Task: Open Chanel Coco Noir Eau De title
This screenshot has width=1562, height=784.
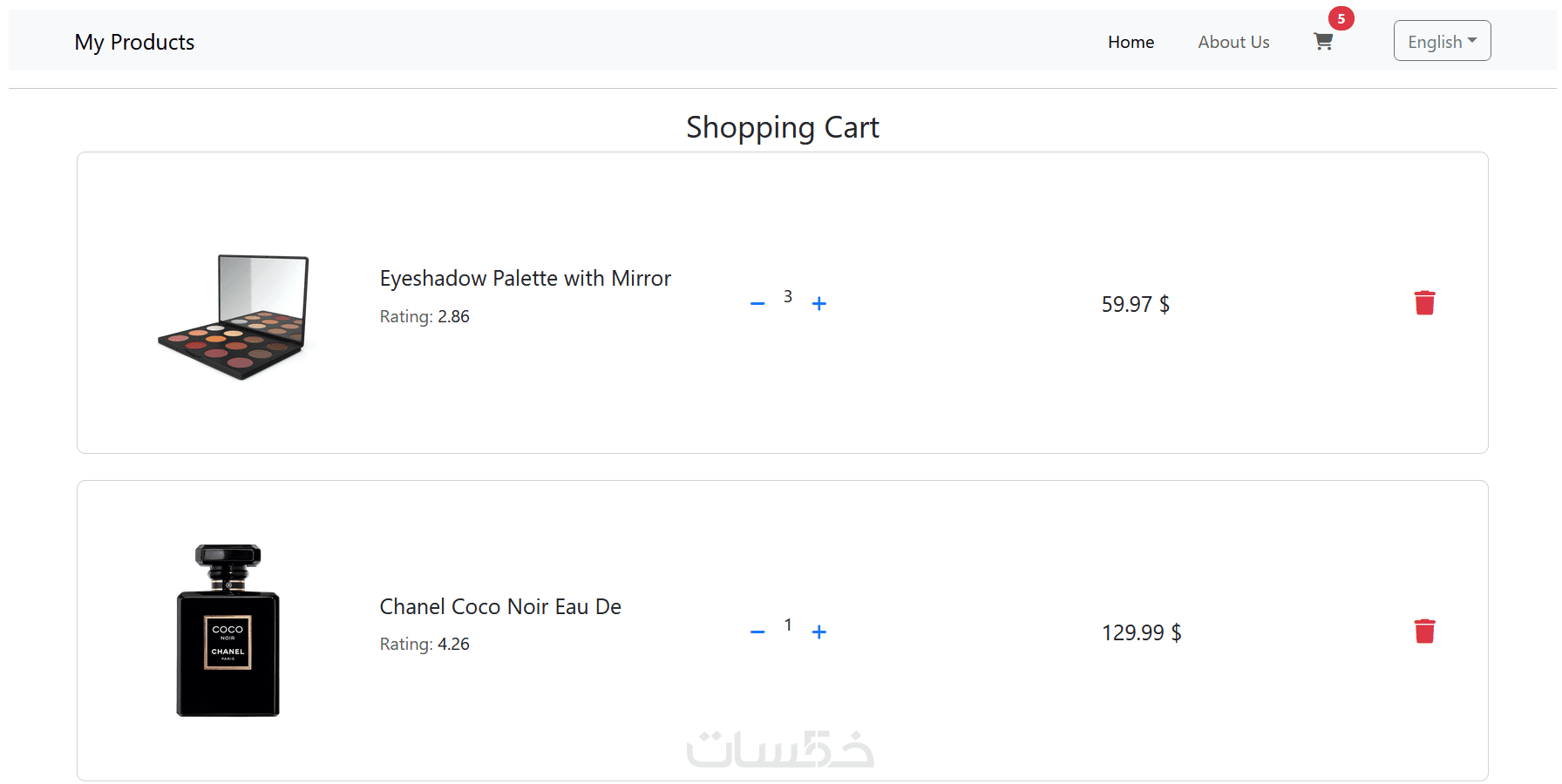Action: (x=500, y=607)
